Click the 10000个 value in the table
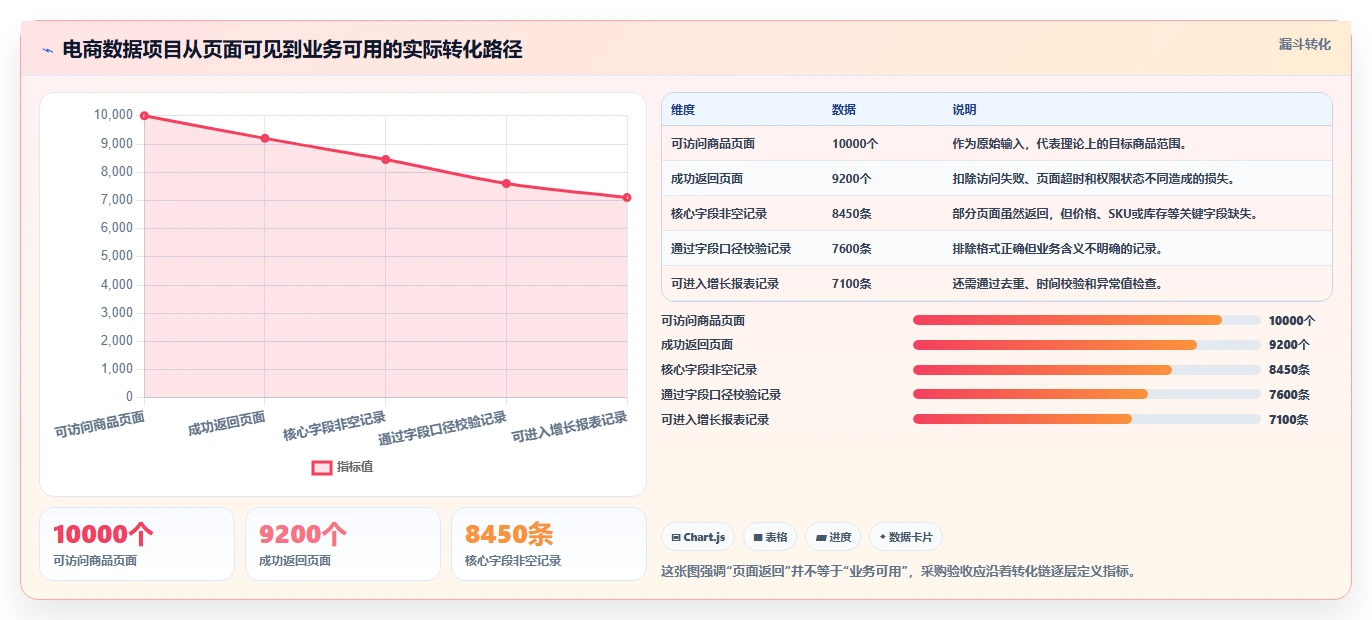 tap(855, 144)
